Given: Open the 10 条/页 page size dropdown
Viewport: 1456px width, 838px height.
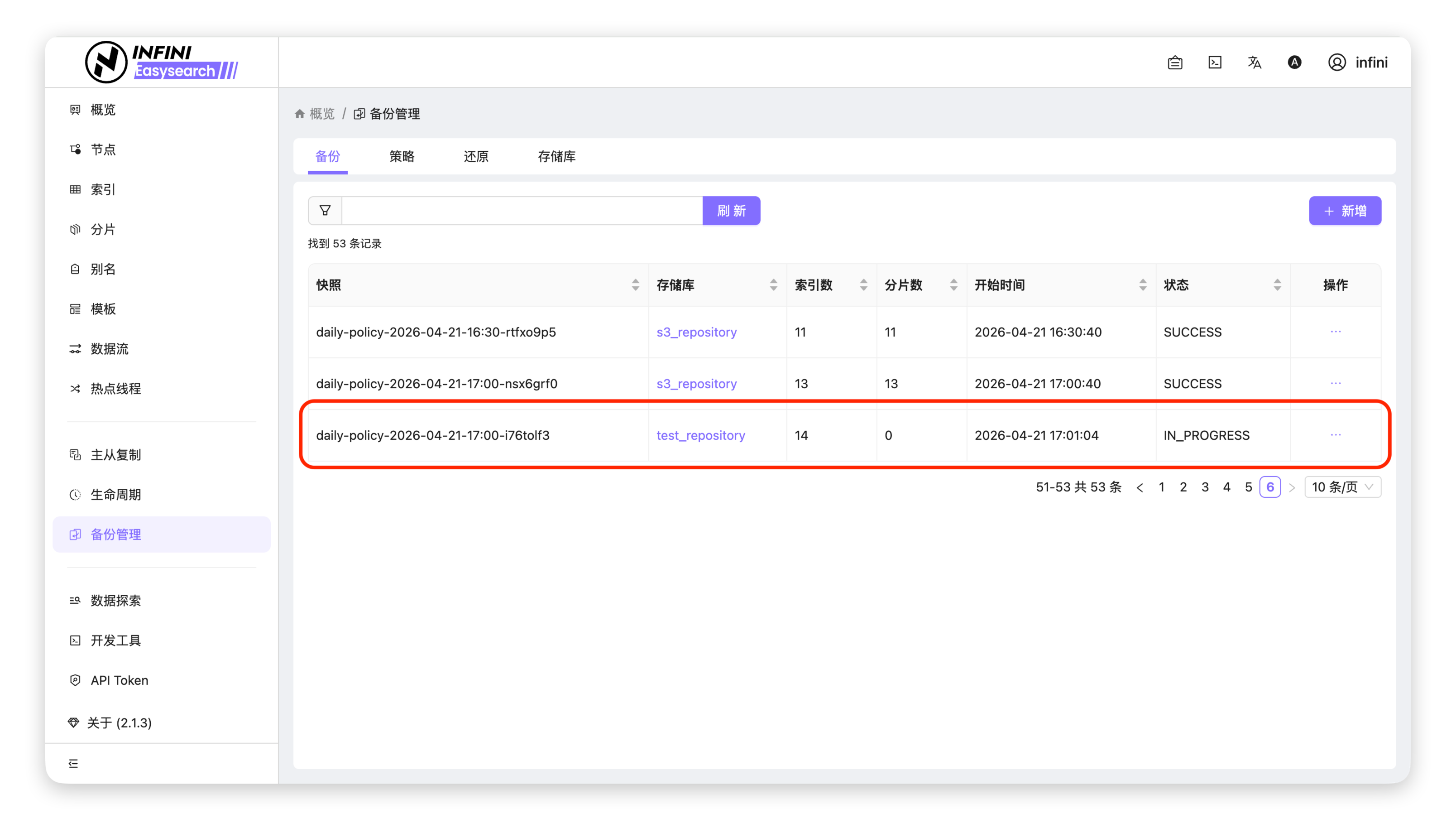Looking at the screenshot, I should click(x=1342, y=487).
